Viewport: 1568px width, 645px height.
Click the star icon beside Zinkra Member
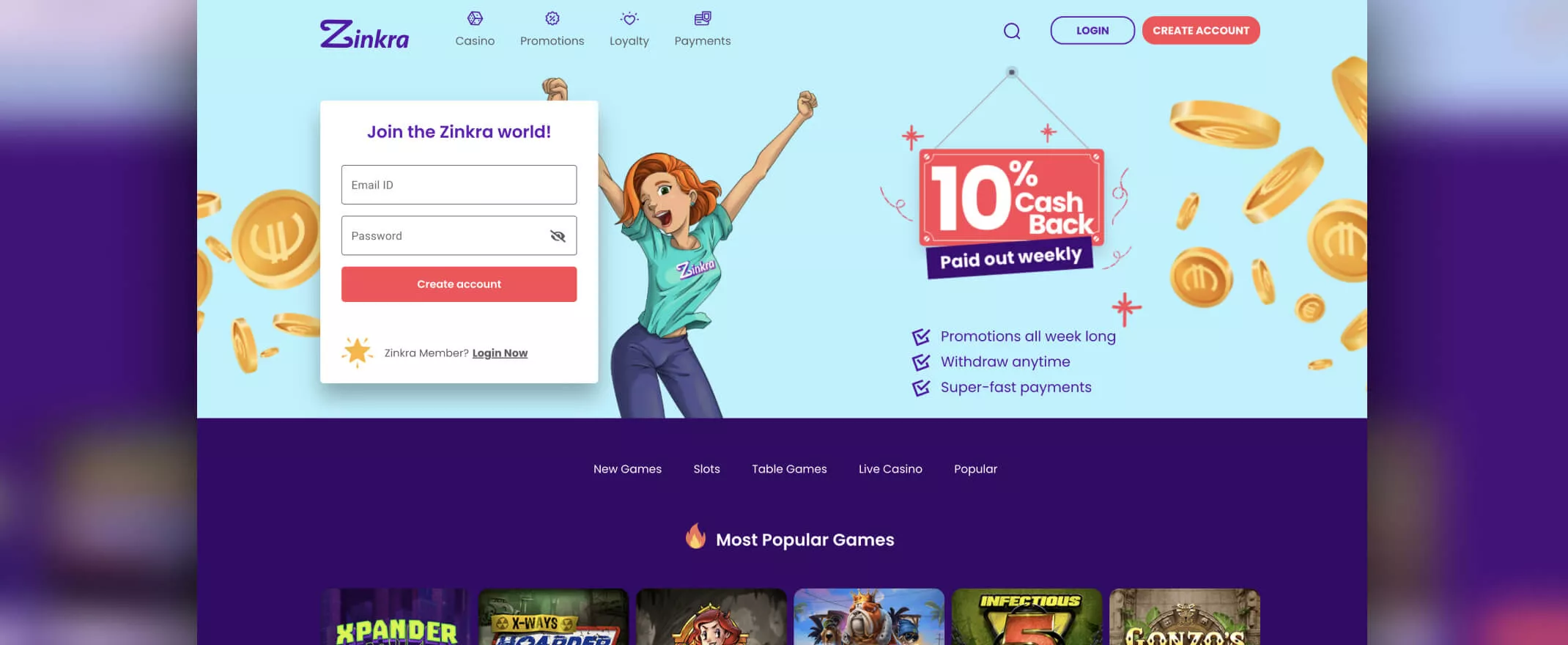[x=358, y=353]
